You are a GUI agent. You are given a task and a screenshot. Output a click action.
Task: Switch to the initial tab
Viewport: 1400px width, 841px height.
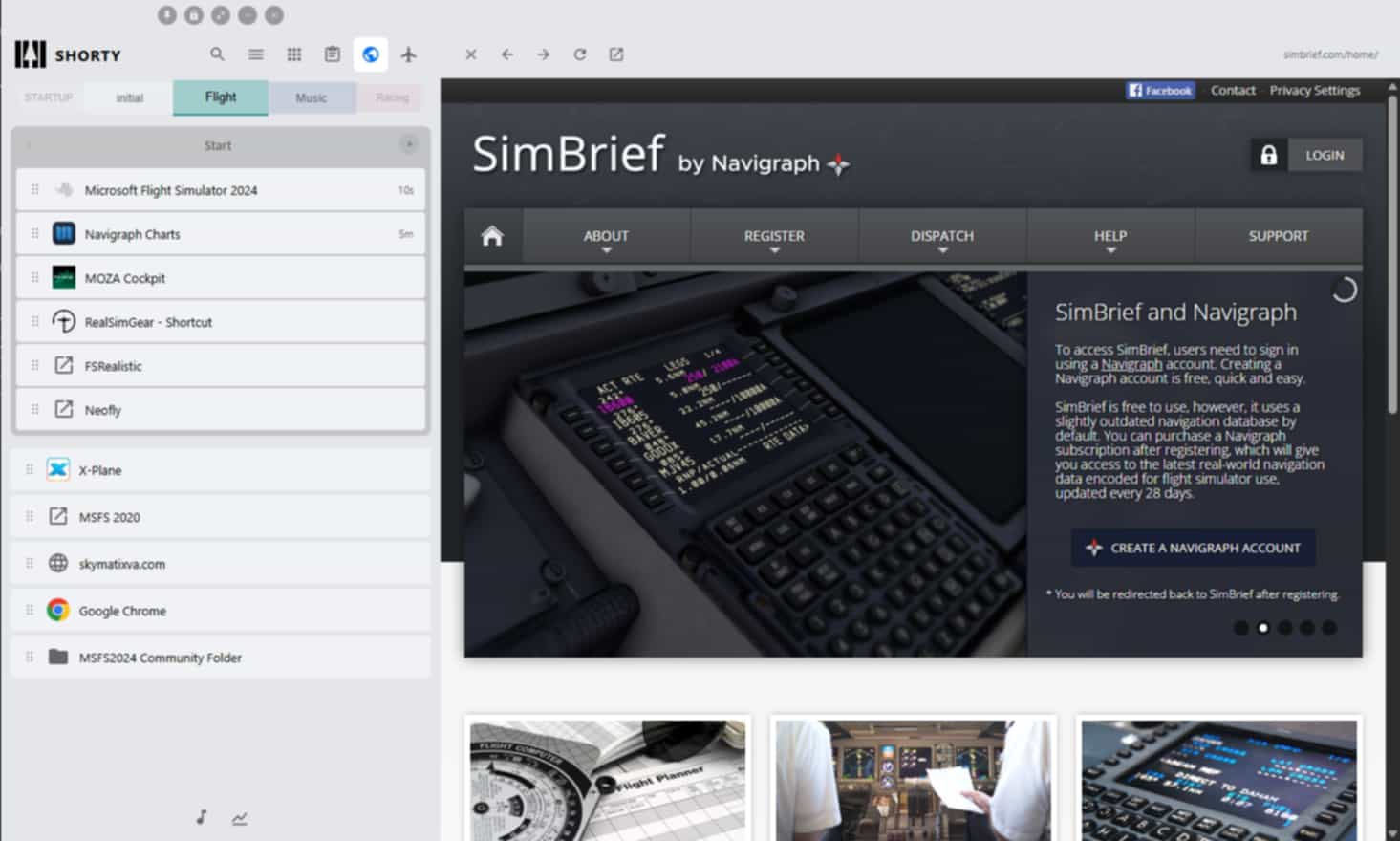pos(129,97)
